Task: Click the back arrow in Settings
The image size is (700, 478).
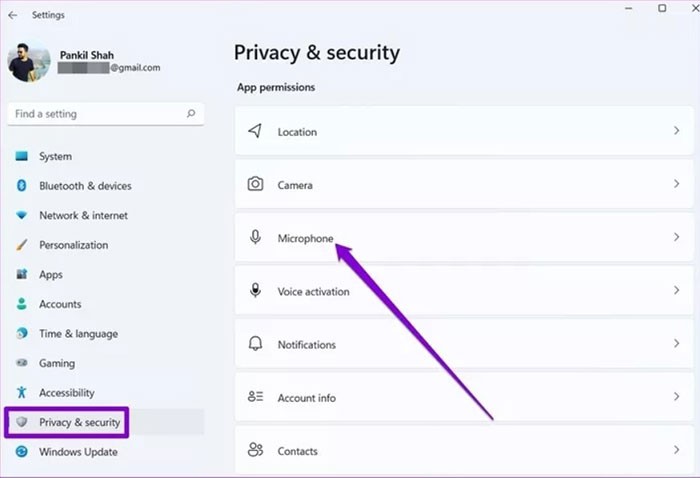Action: [x=12, y=13]
